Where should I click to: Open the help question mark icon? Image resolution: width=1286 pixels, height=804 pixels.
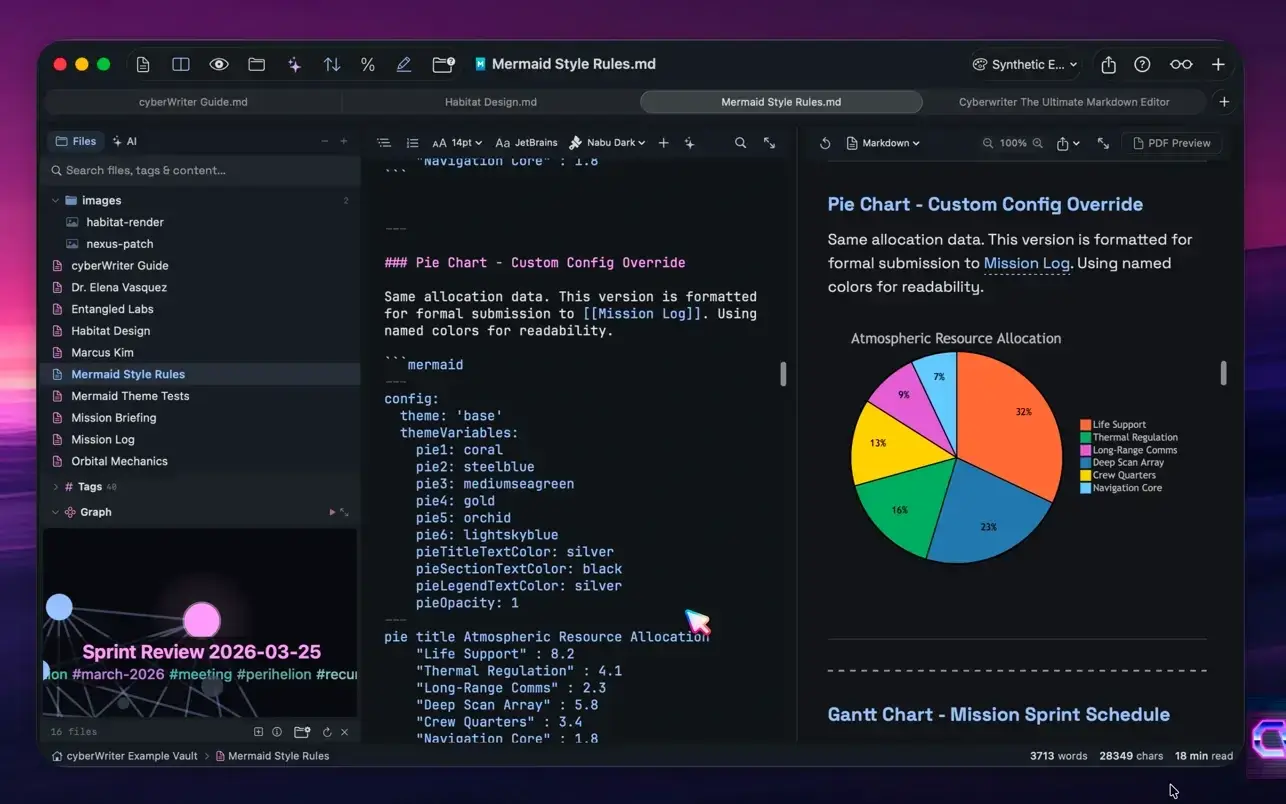point(1142,64)
